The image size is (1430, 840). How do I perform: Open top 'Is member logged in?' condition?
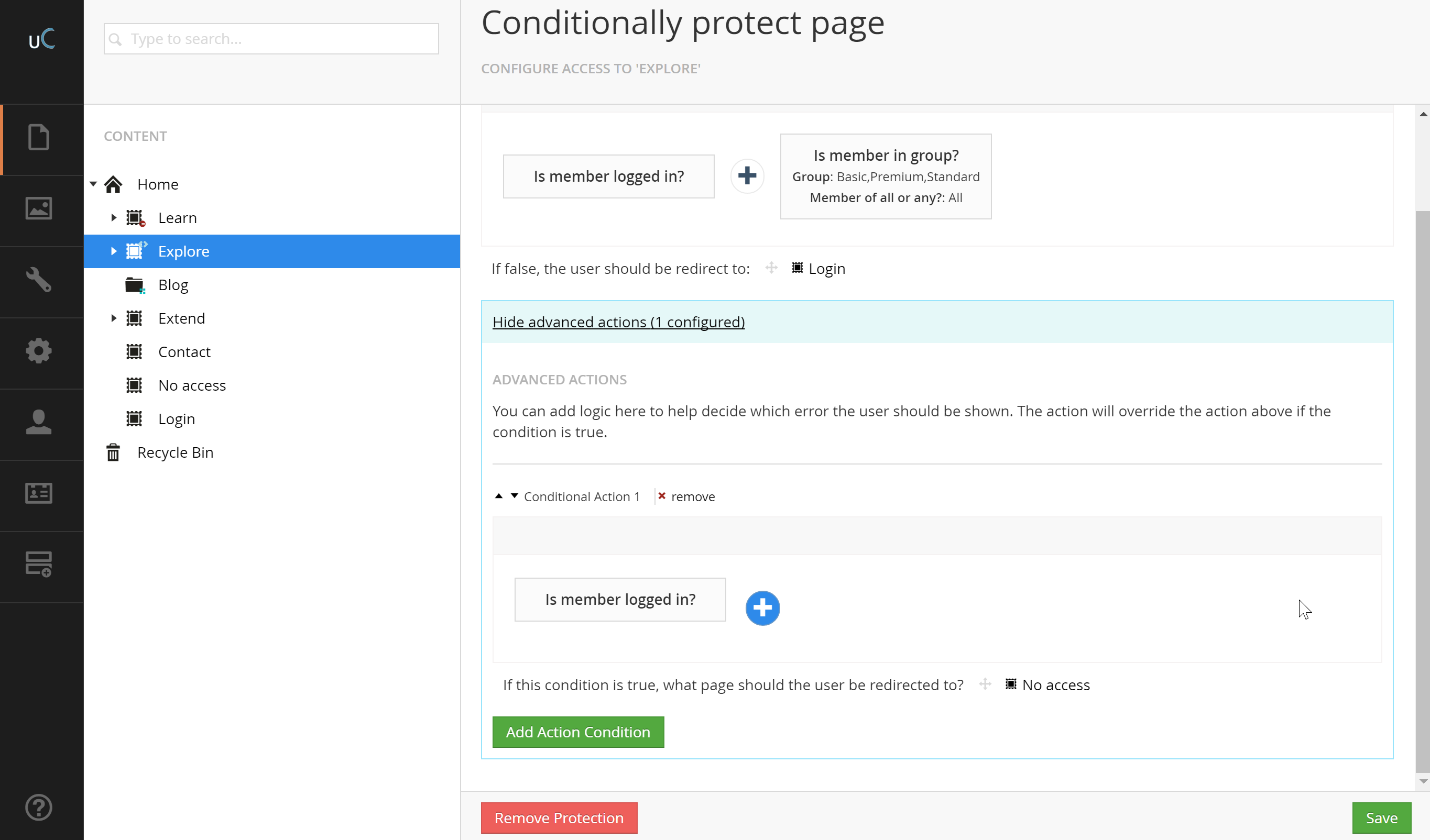[x=608, y=176]
